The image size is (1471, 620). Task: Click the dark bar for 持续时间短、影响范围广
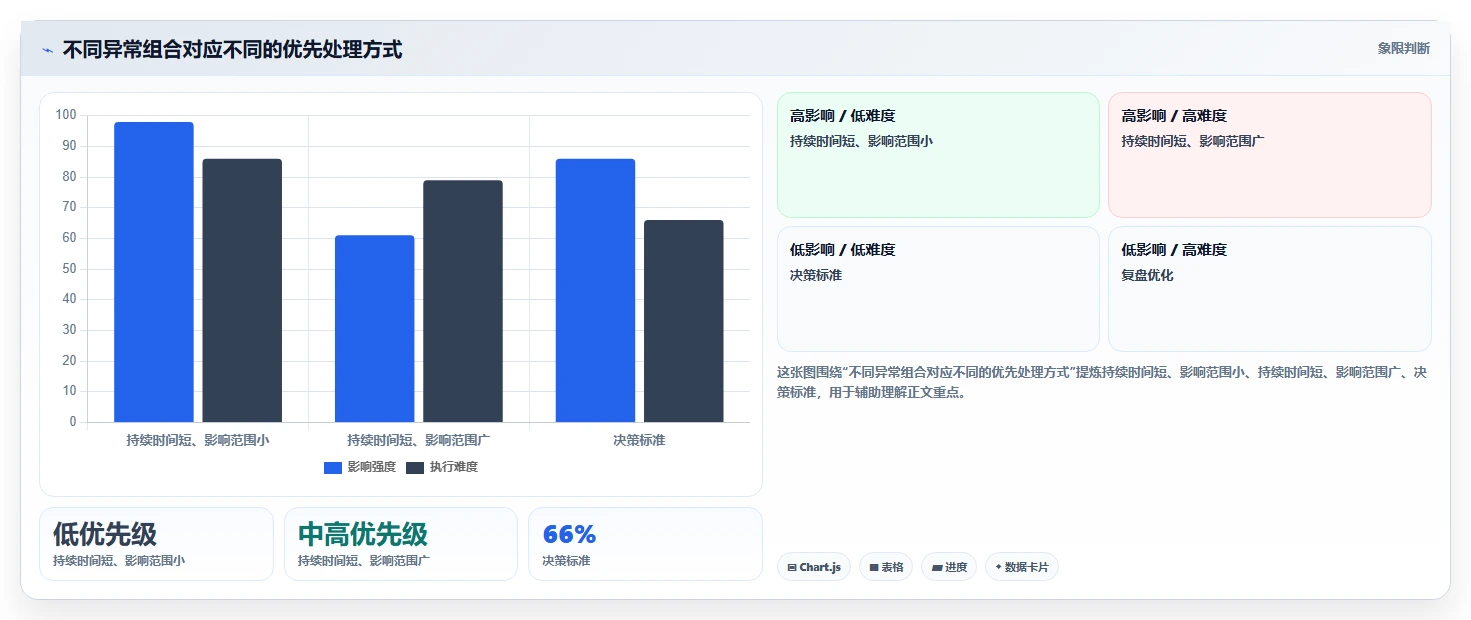coord(463,301)
